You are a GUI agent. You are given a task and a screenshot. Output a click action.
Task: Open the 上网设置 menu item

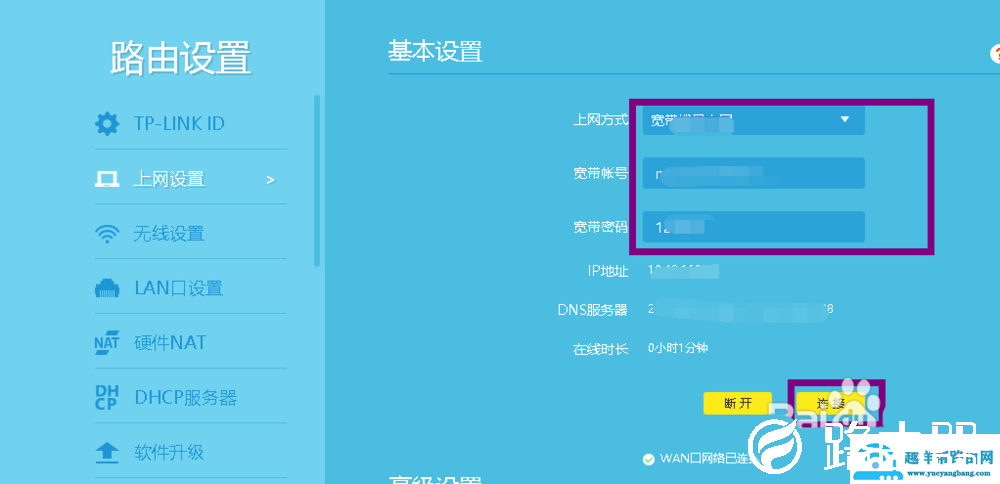point(191,179)
